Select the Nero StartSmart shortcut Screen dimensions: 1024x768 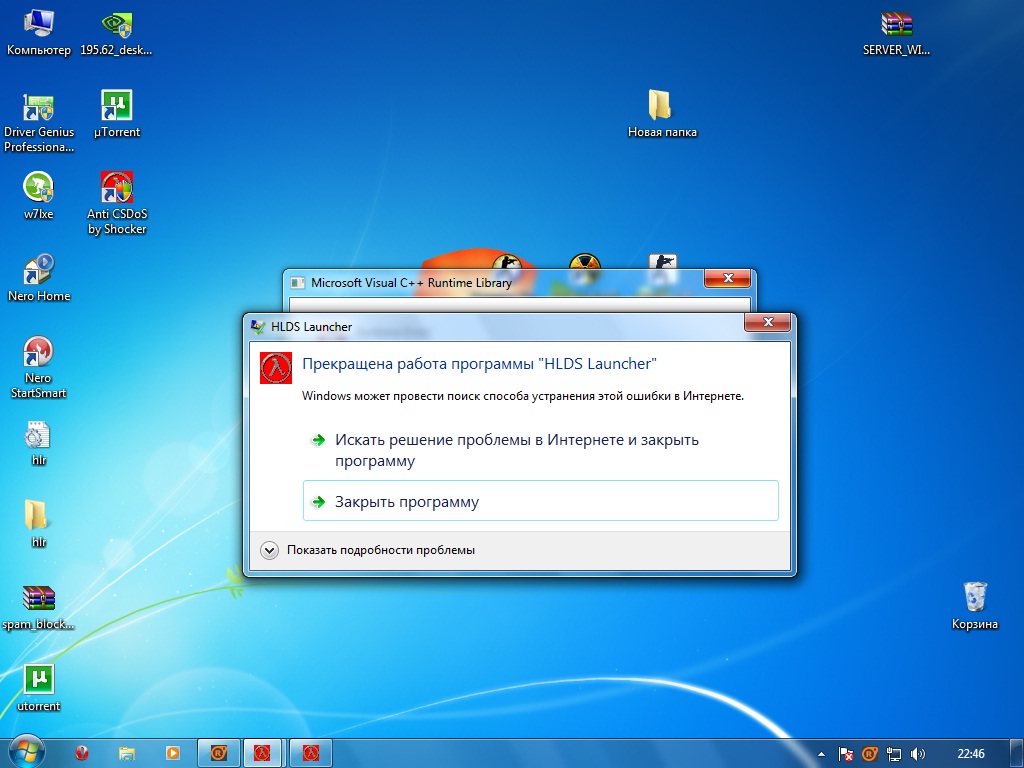(38, 368)
